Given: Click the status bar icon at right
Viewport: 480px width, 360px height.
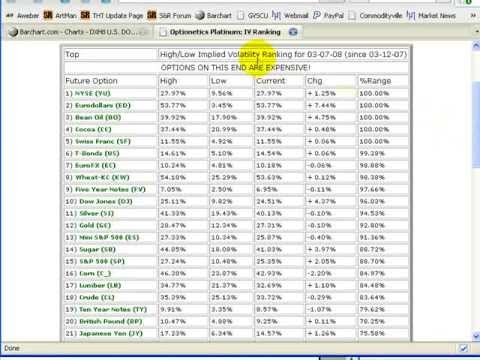Looking at the screenshot, I should pos(463,348).
